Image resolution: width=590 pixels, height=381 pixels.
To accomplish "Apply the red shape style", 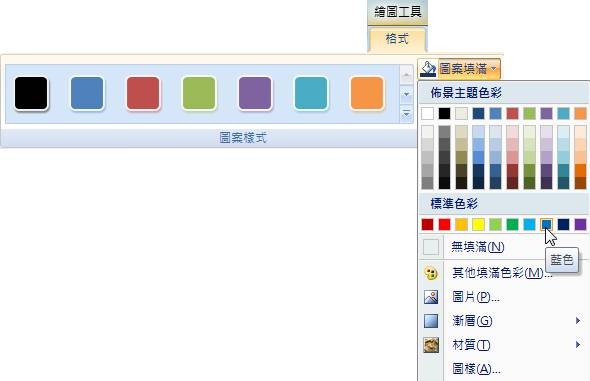I will pos(143,93).
